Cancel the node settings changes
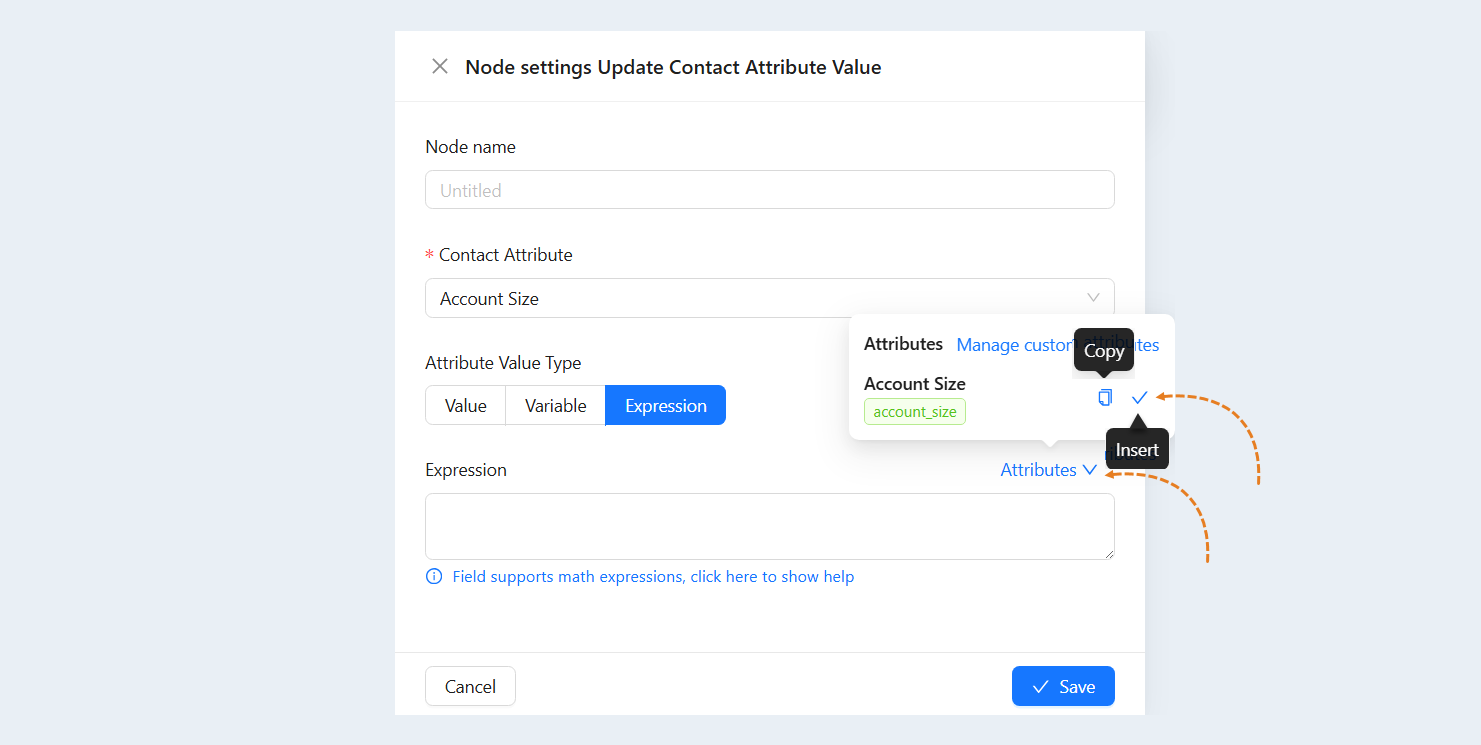1481x745 pixels. pos(470,686)
